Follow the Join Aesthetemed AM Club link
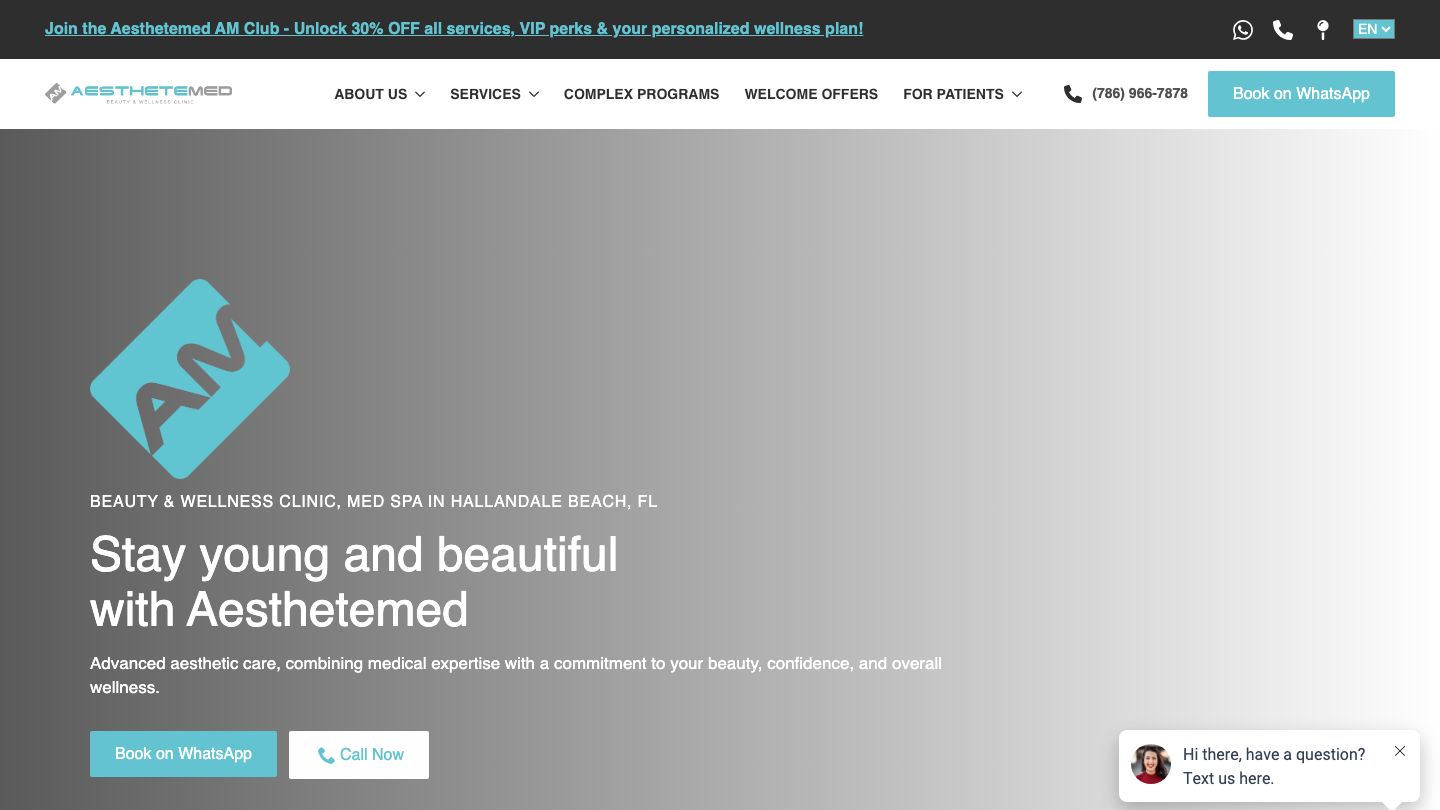 pyautogui.click(x=453, y=29)
